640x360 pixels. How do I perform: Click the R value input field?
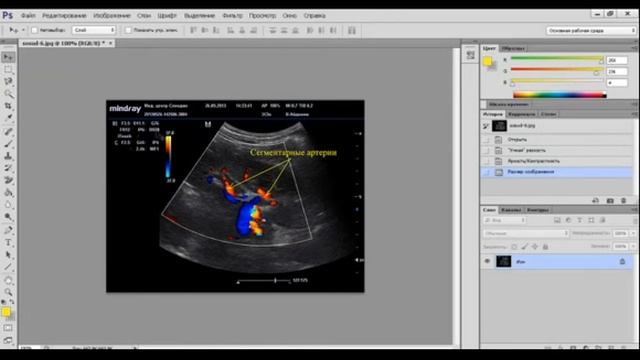click(x=617, y=60)
